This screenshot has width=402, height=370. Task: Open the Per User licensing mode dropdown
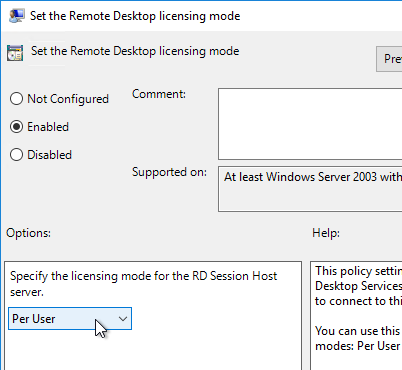click(70, 319)
